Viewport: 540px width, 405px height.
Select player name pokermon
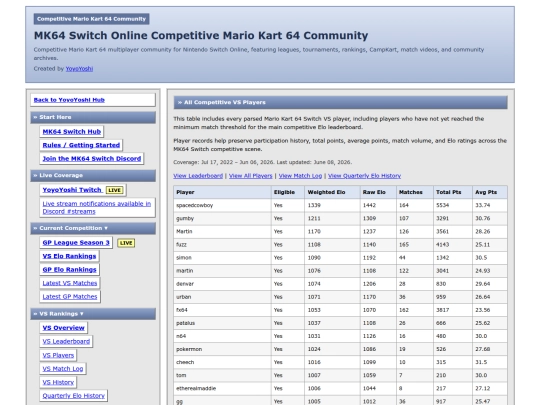[189, 349]
